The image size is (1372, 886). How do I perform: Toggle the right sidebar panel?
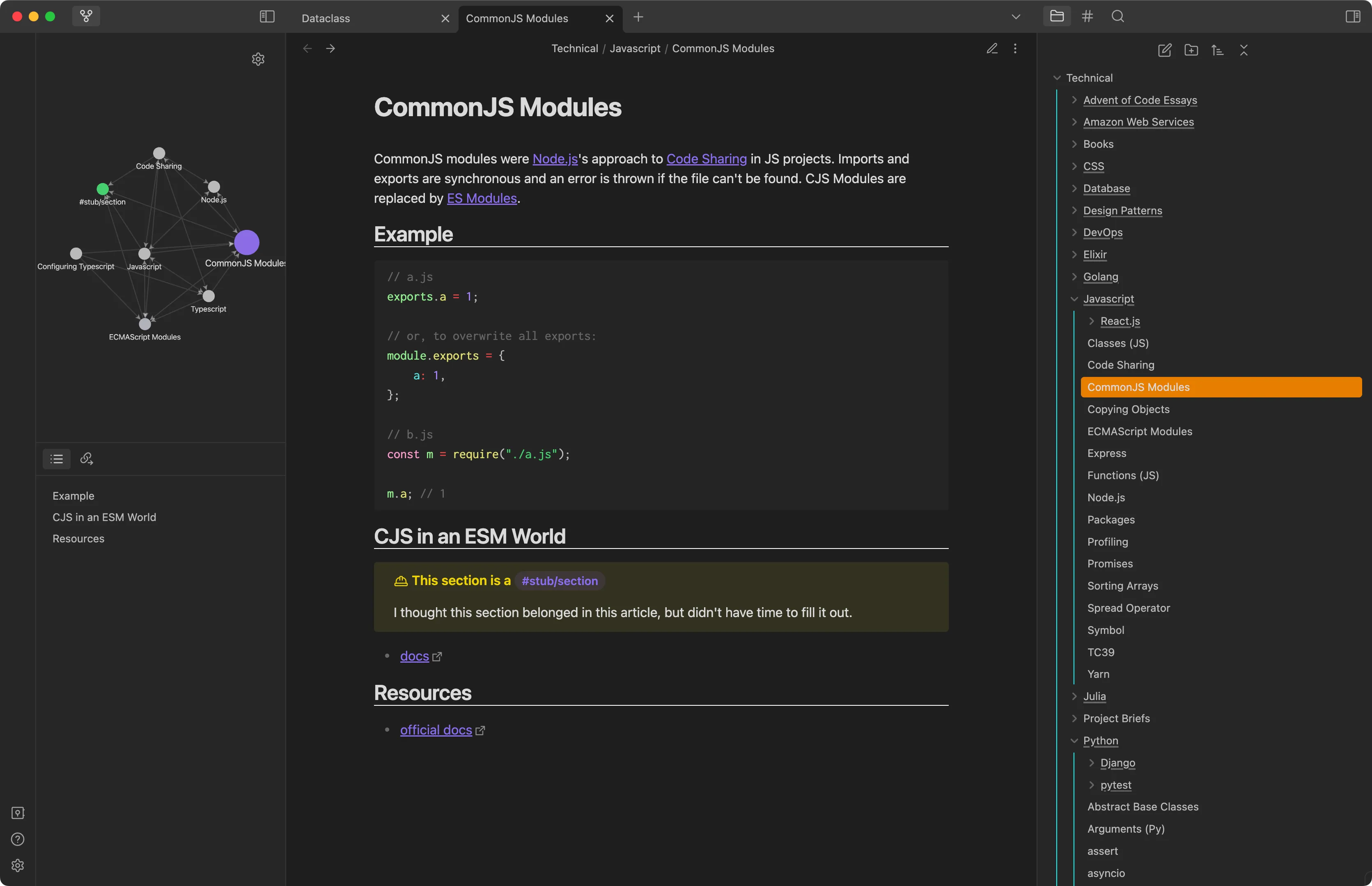pos(1352,17)
